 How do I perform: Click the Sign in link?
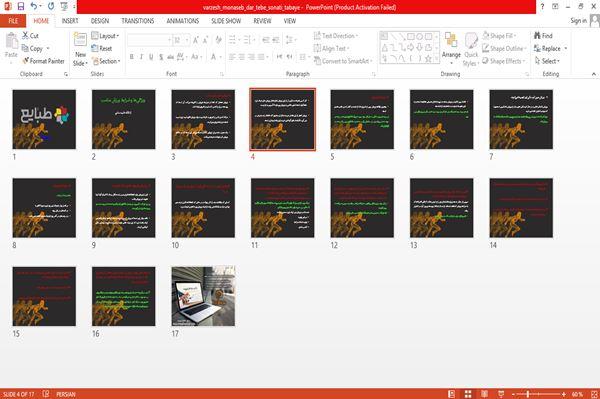tap(579, 21)
